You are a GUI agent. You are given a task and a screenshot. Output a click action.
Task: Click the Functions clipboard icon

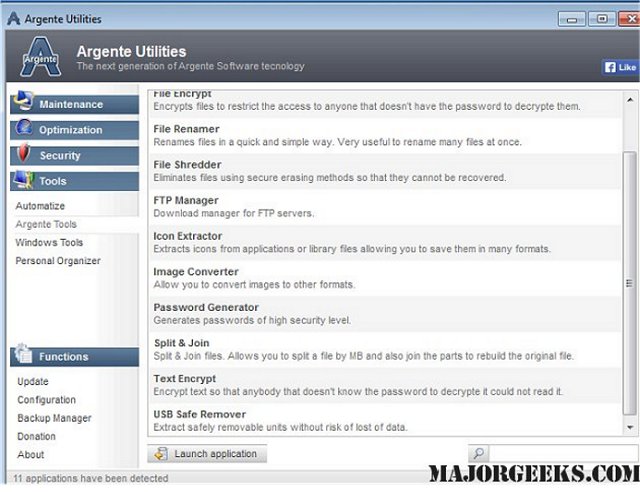pos(23,354)
